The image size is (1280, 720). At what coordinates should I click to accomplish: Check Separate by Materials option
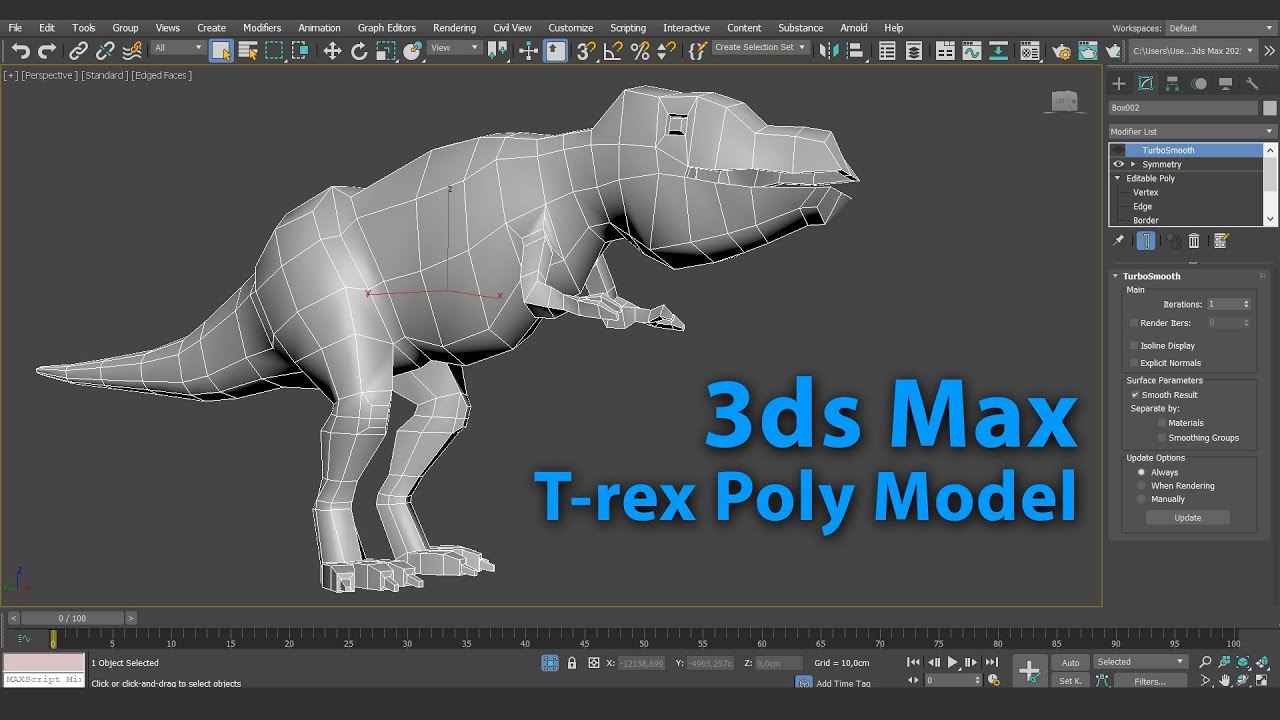(x=1162, y=423)
